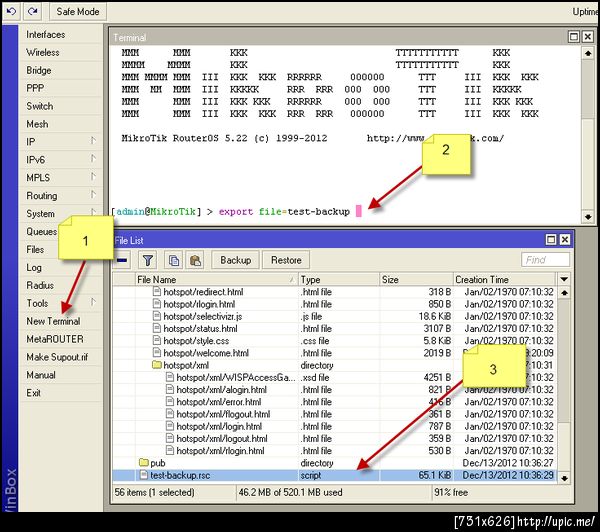Select hotspot/redirect.html file row
Screen dimensions: 600x532
[335, 292]
